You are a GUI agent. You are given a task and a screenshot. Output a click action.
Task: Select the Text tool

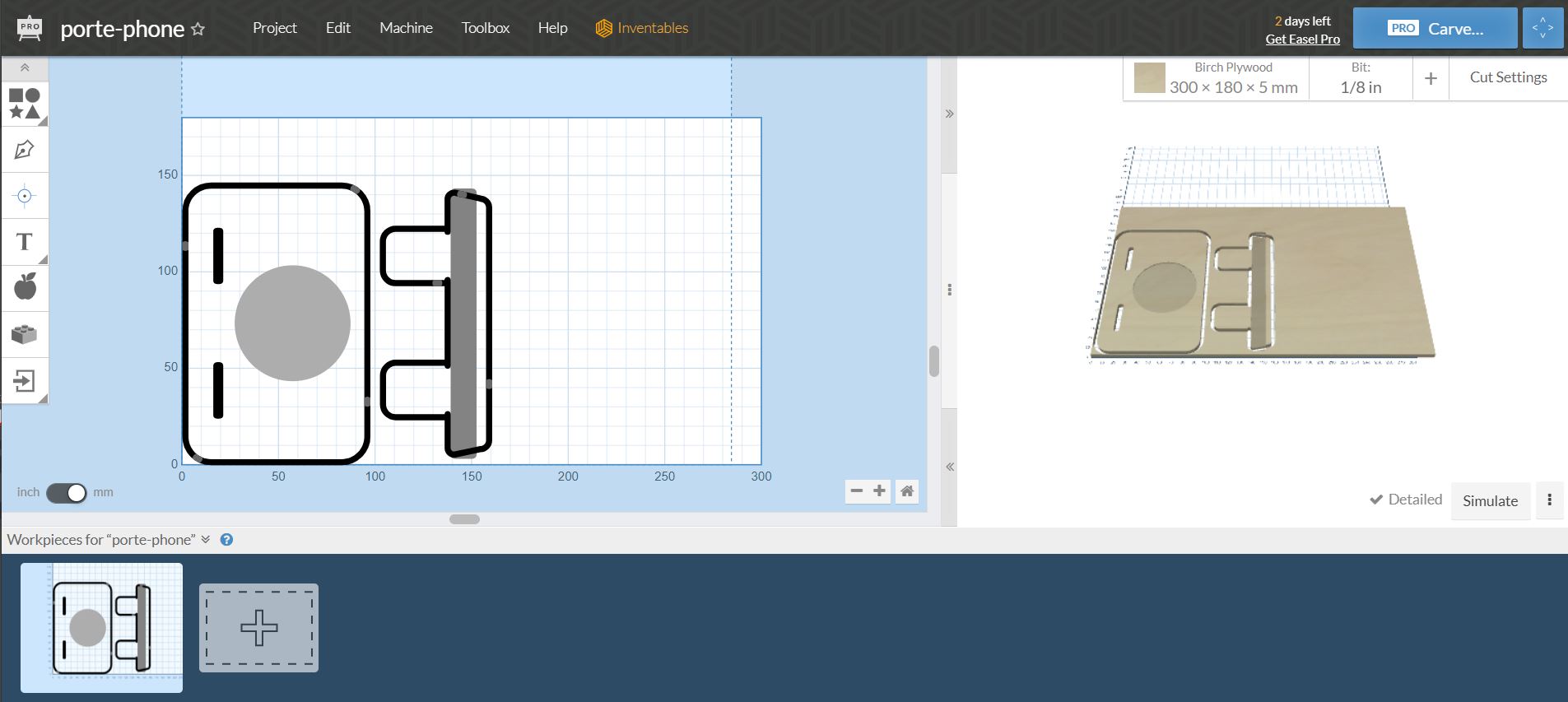[25, 242]
